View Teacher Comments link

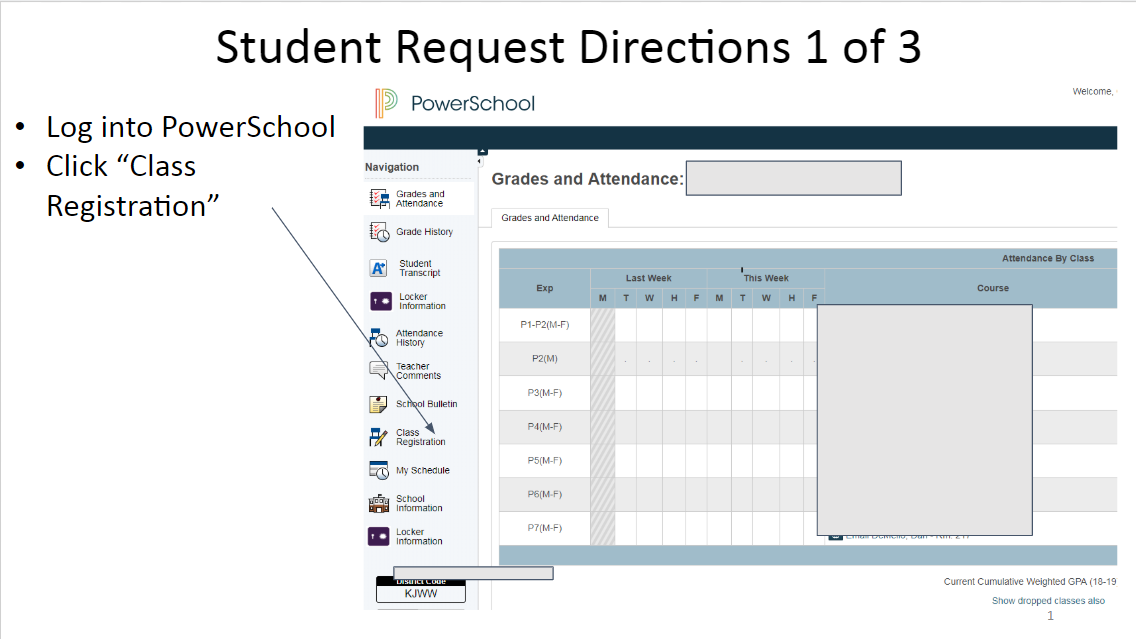(x=418, y=371)
